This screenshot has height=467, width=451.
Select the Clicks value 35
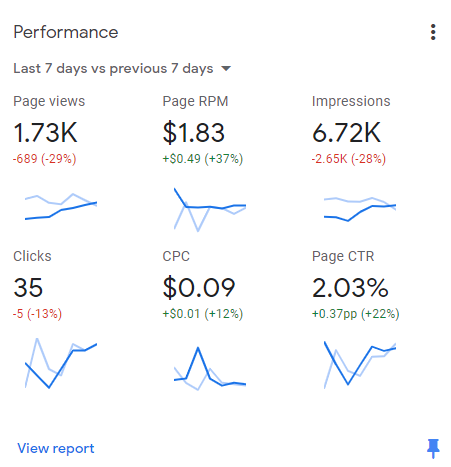tap(28, 287)
